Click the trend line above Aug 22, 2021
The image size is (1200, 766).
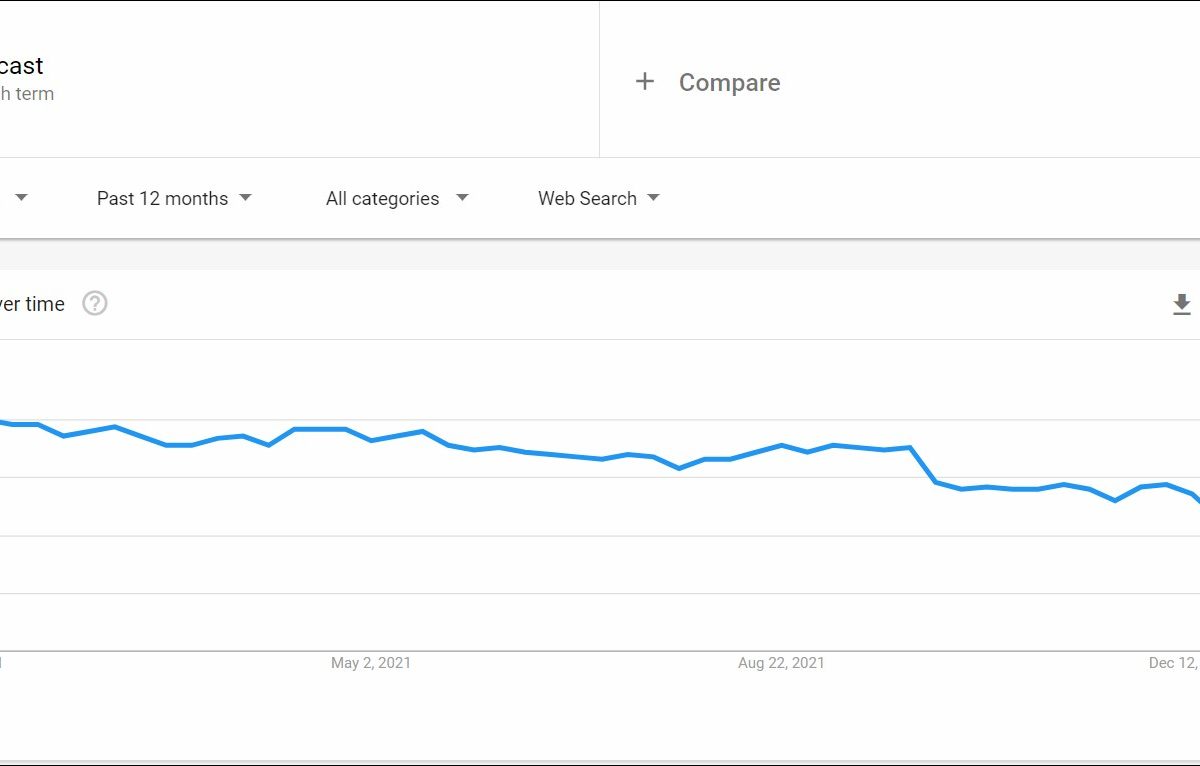pyautogui.click(x=781, y=446)
